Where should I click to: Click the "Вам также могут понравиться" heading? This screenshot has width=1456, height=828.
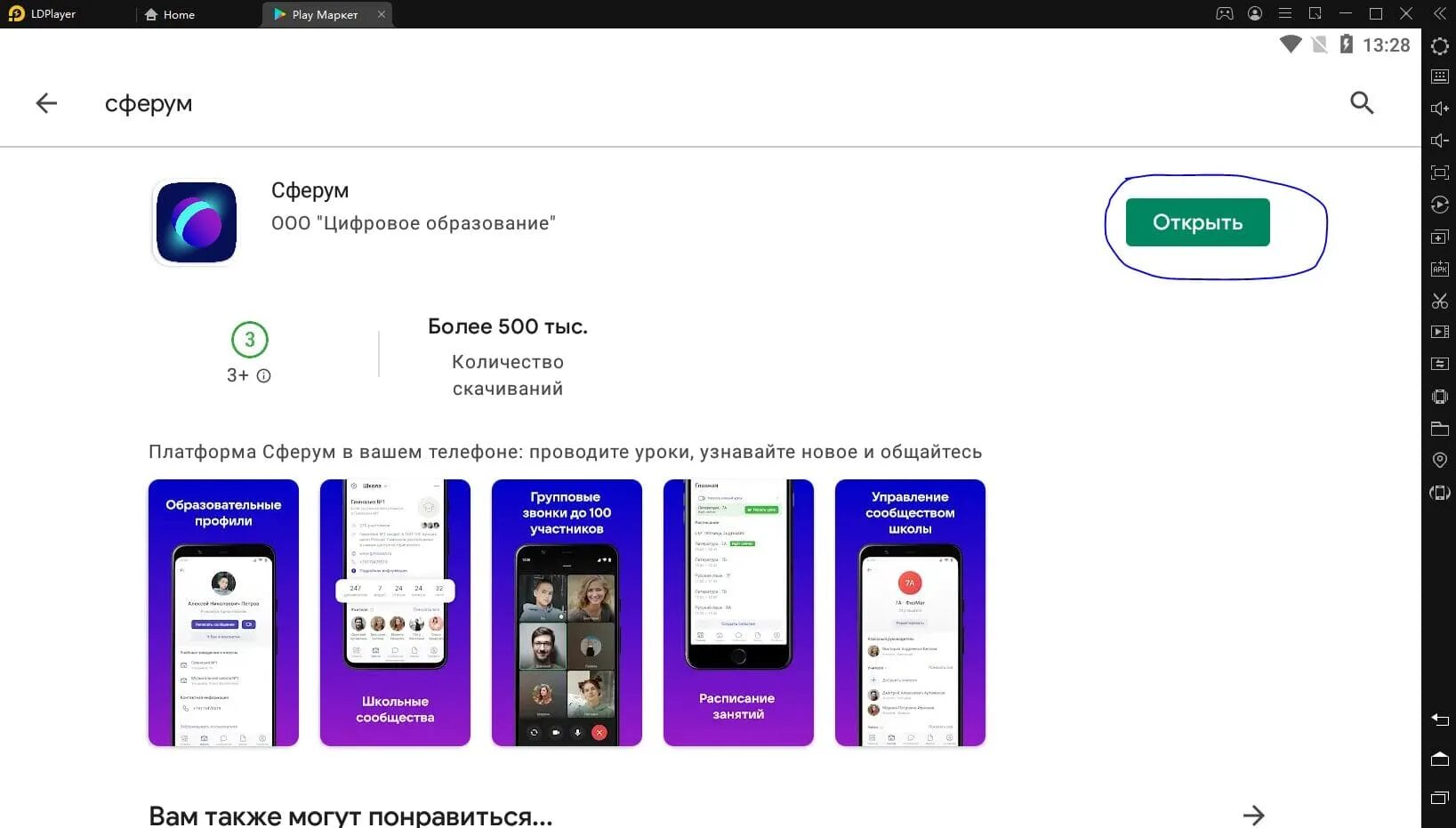[350, 816]
